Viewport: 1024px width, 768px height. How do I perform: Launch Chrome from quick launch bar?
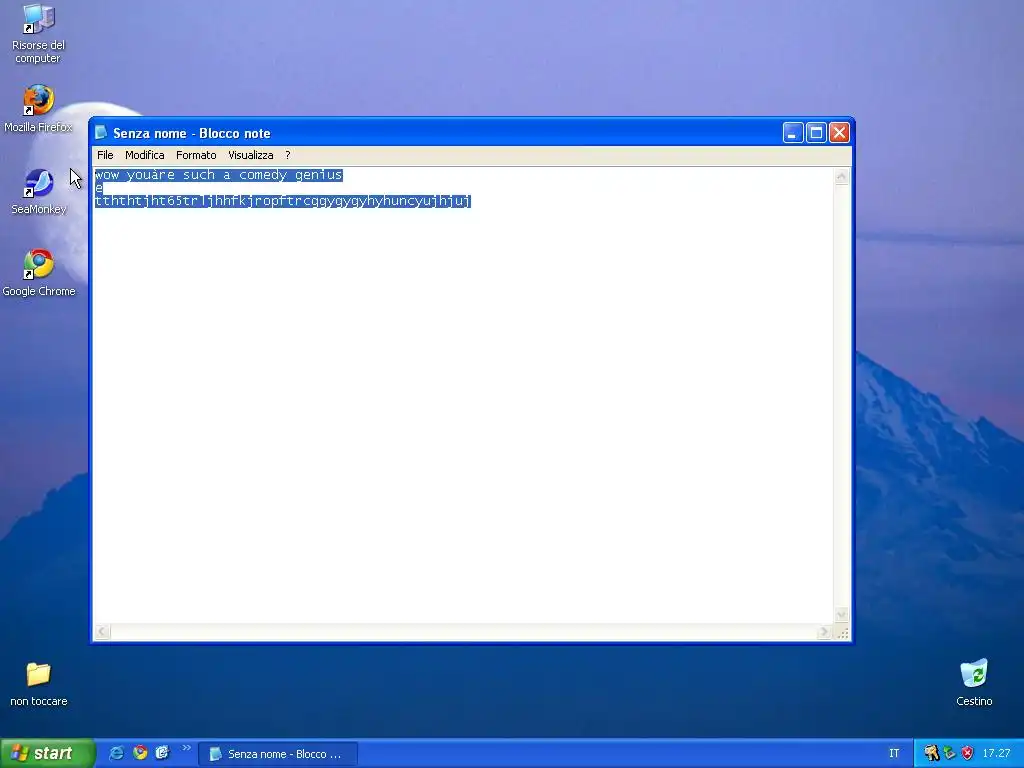click(x=140, y=753)
